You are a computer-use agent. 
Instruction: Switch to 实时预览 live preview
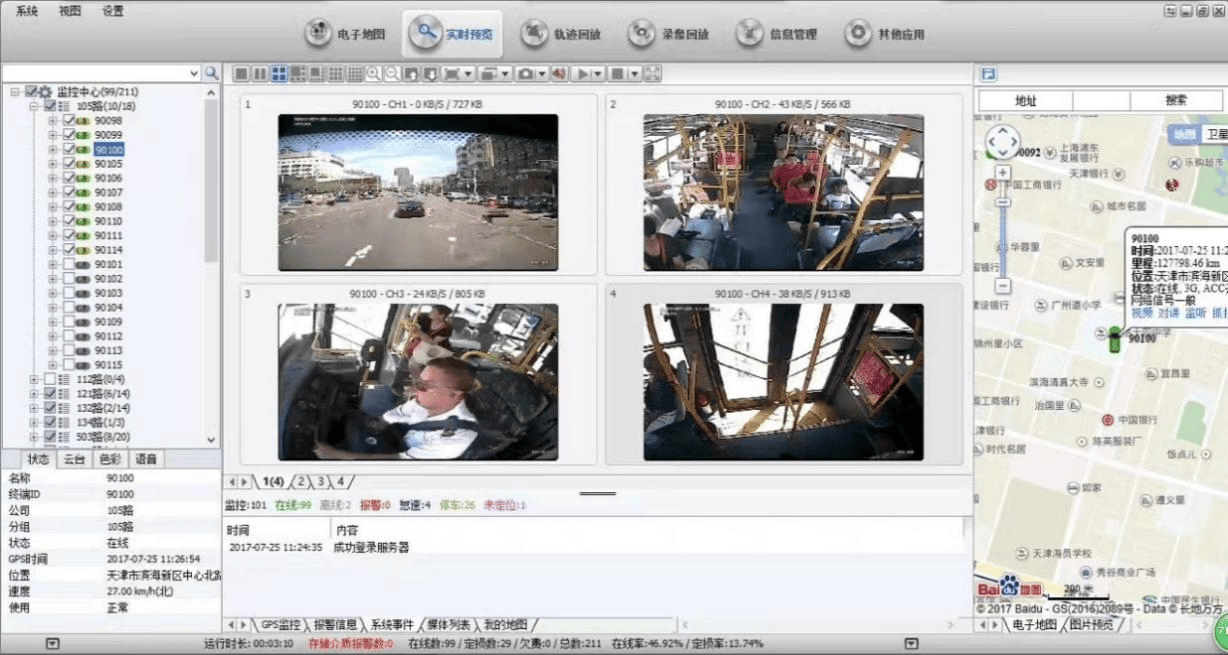click(x=454, y=34)
